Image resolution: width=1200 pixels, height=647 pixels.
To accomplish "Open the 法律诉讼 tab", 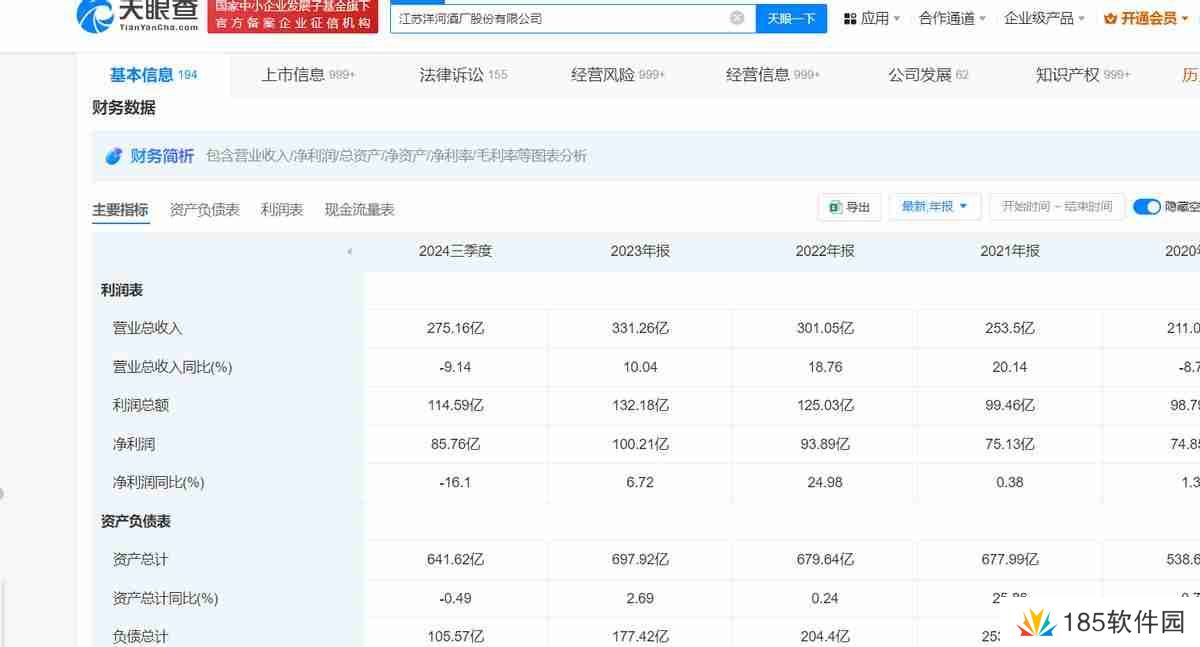I will point(456,74).
